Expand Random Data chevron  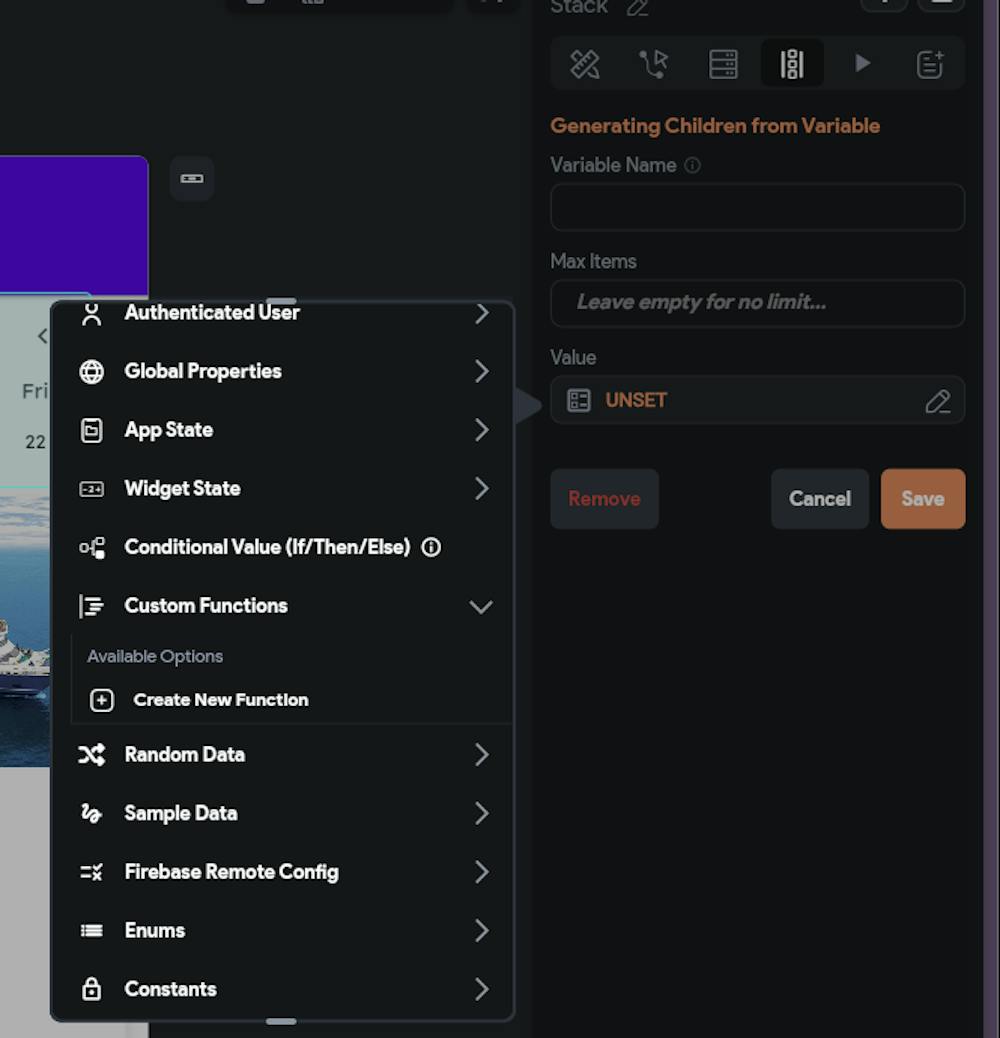pyautogui.click(x=482, y=755)
